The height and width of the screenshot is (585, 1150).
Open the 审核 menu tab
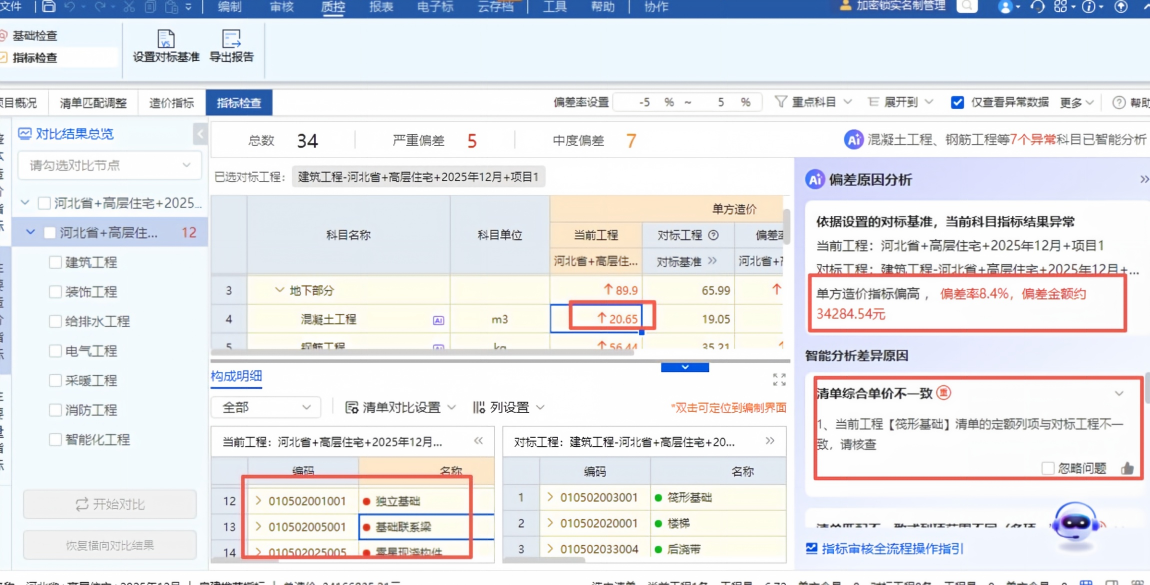pyautogui.click(x=281, y=7)
